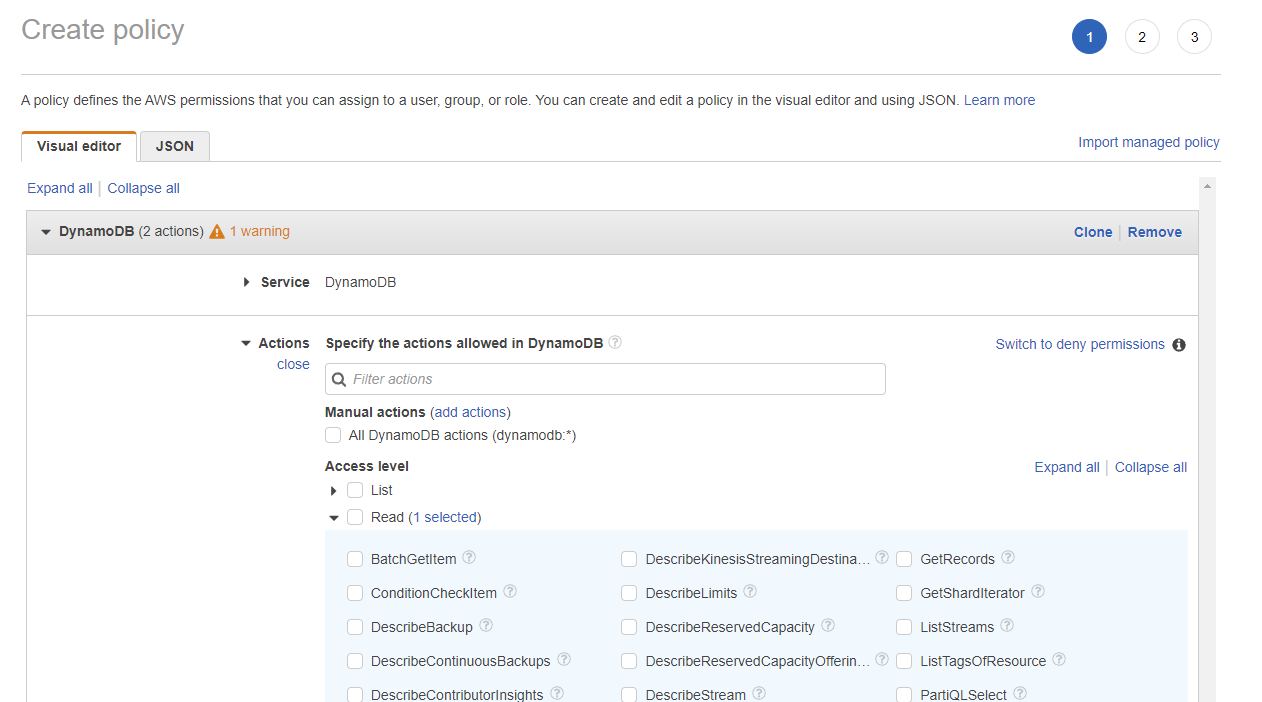Tick the DescribeContinuousBackups checkbox
Viewport: 1262px width, 702px height.
(x=355, y=661)
